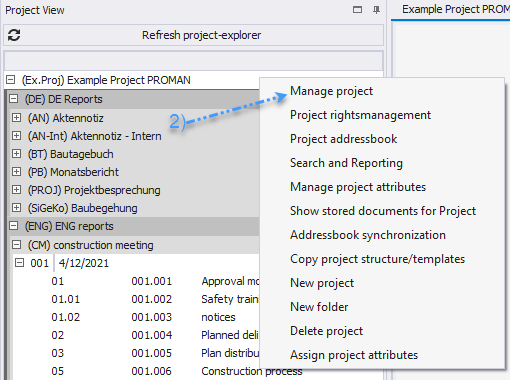Select (PROJ) Projektbesprechung tree row
The height and width of the screenshot is (380, 510).
94,190
